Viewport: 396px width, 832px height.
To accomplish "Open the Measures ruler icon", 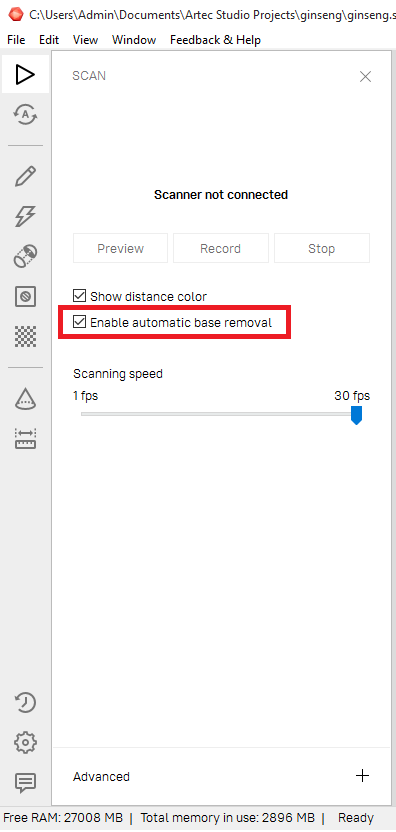I will click(x=25, y=439).
